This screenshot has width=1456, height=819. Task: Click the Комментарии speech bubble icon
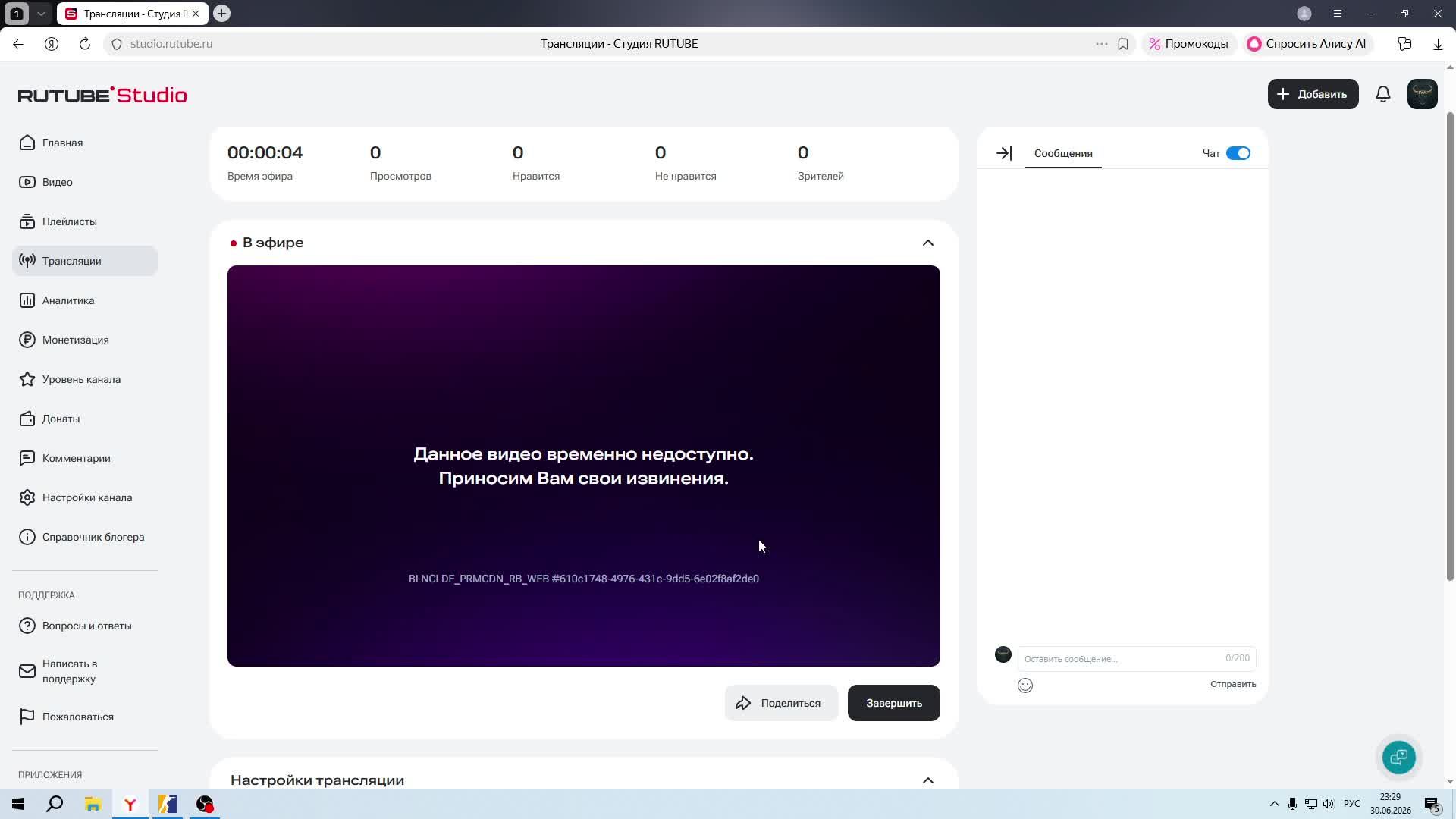point(27,458)
